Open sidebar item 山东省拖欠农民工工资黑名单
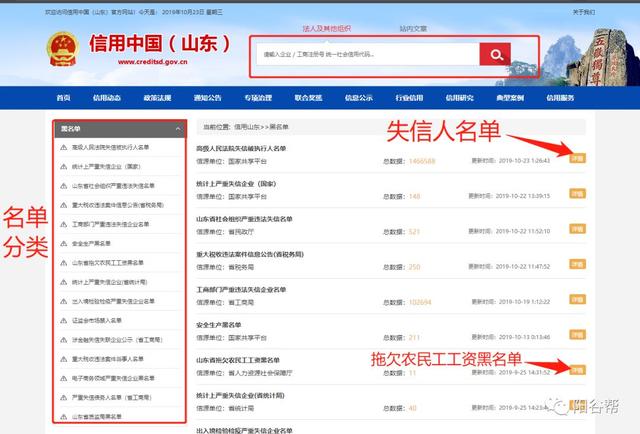 point(107,263)
